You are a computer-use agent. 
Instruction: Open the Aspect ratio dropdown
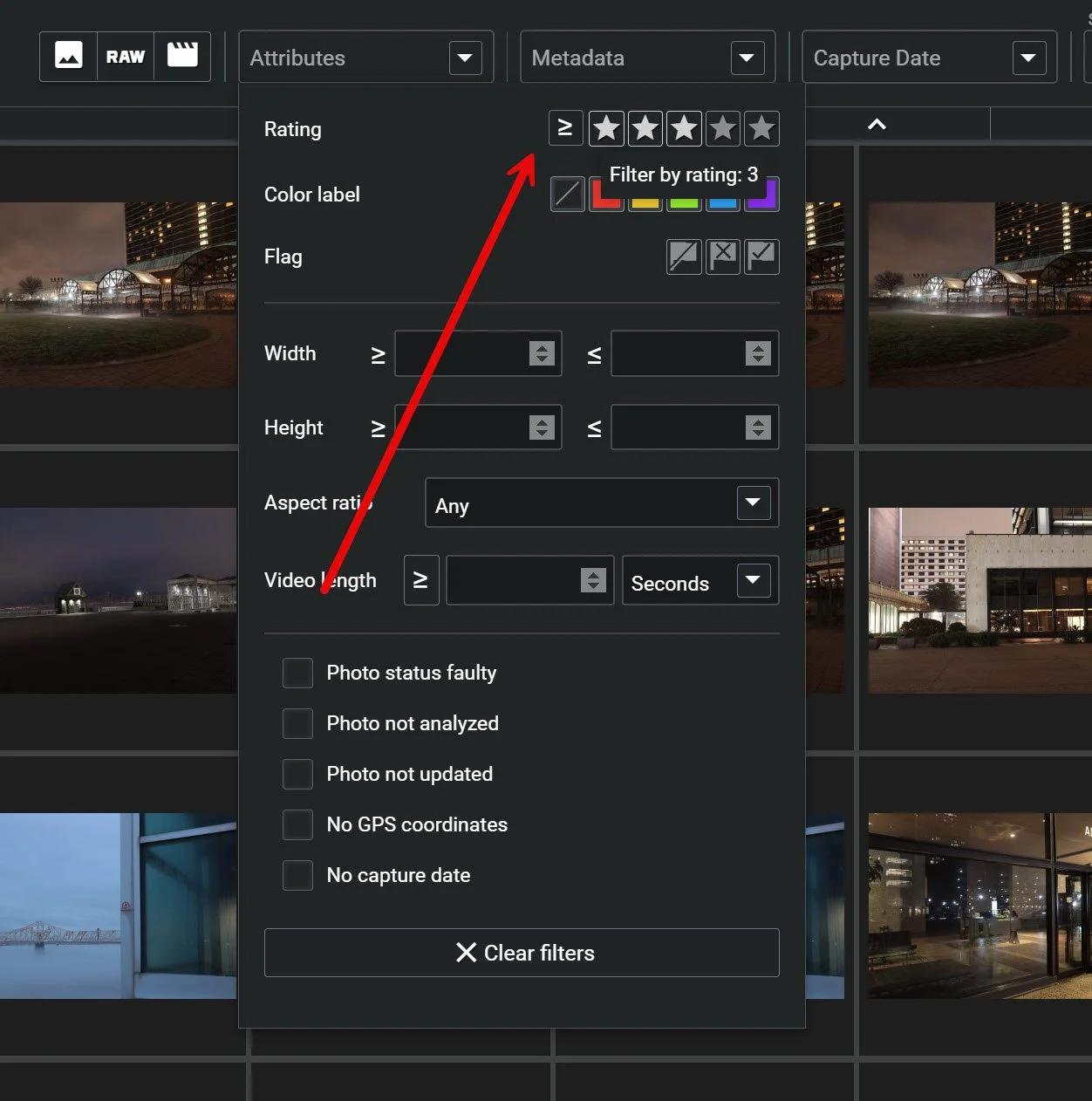coord(601,503)
